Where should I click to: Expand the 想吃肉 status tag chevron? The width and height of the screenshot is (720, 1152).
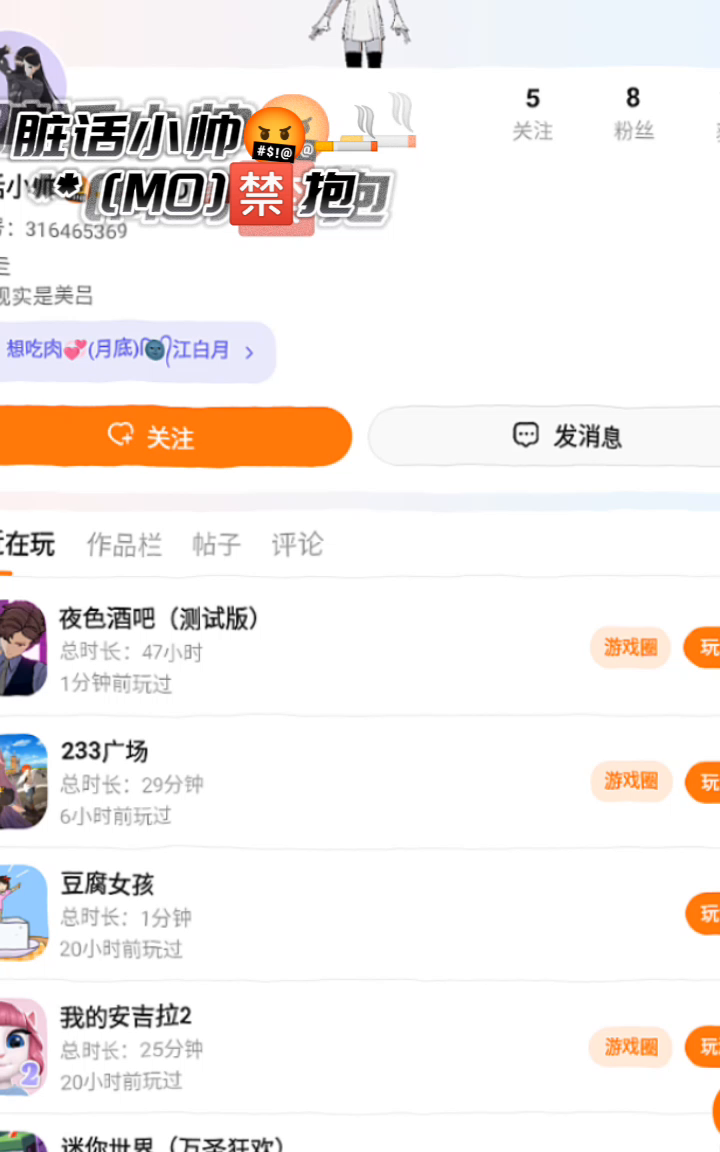(249, 352)
